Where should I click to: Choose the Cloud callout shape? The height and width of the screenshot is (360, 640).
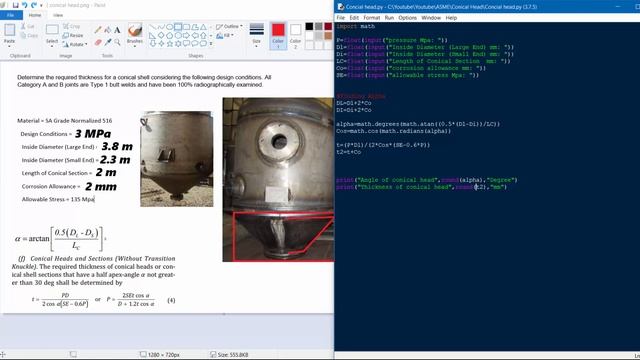203,44
